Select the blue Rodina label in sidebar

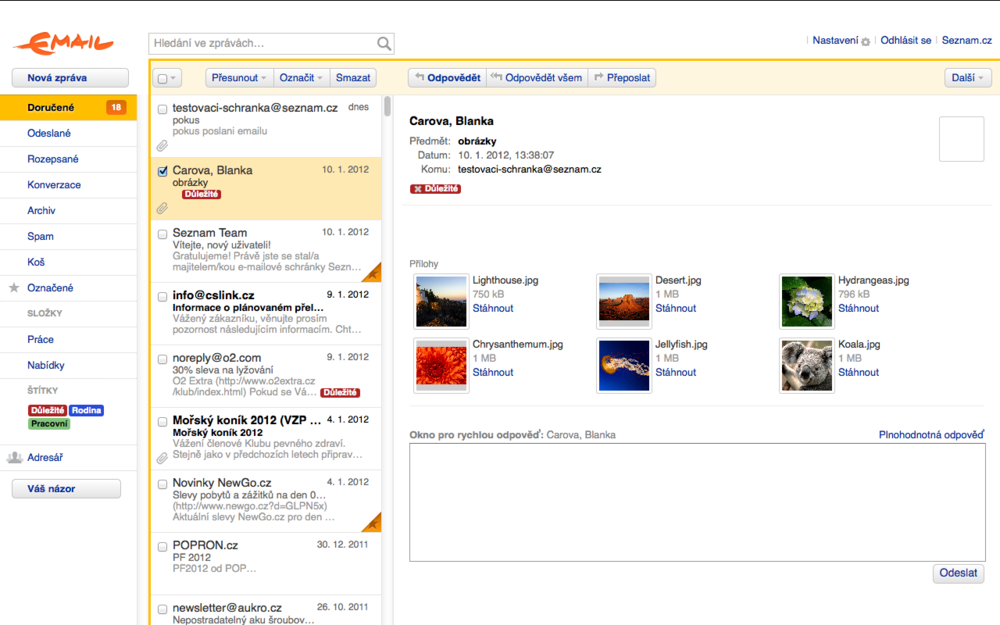pos(86,410)
